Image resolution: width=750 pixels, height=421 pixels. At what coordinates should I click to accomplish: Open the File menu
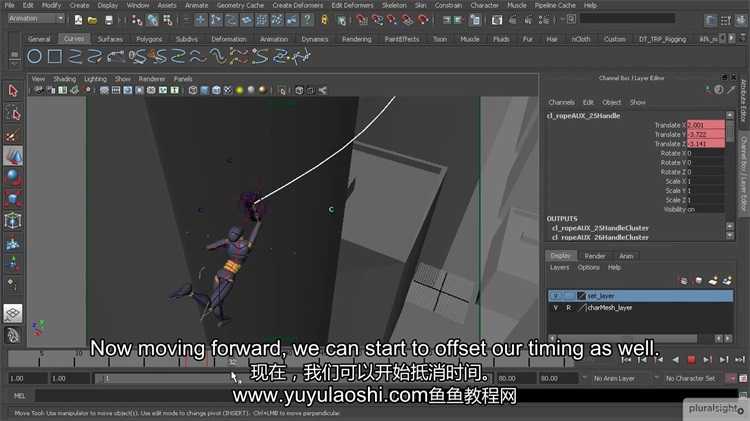click(10, 5)
